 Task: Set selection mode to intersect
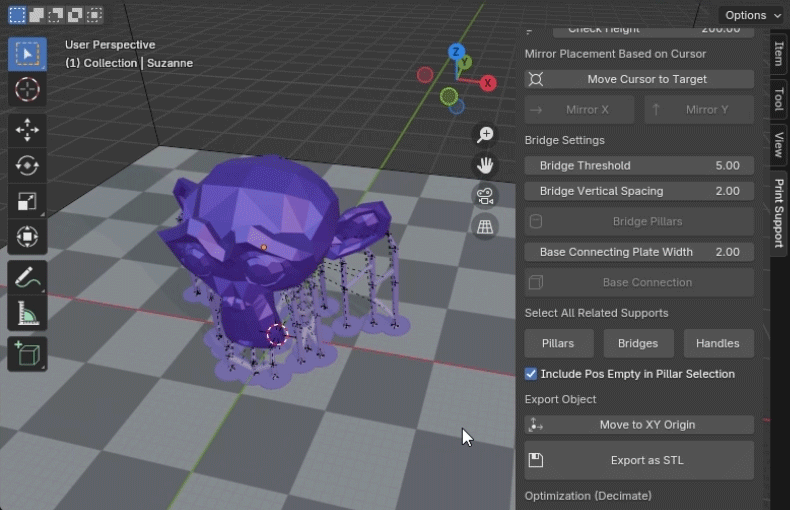coord(94,15)
